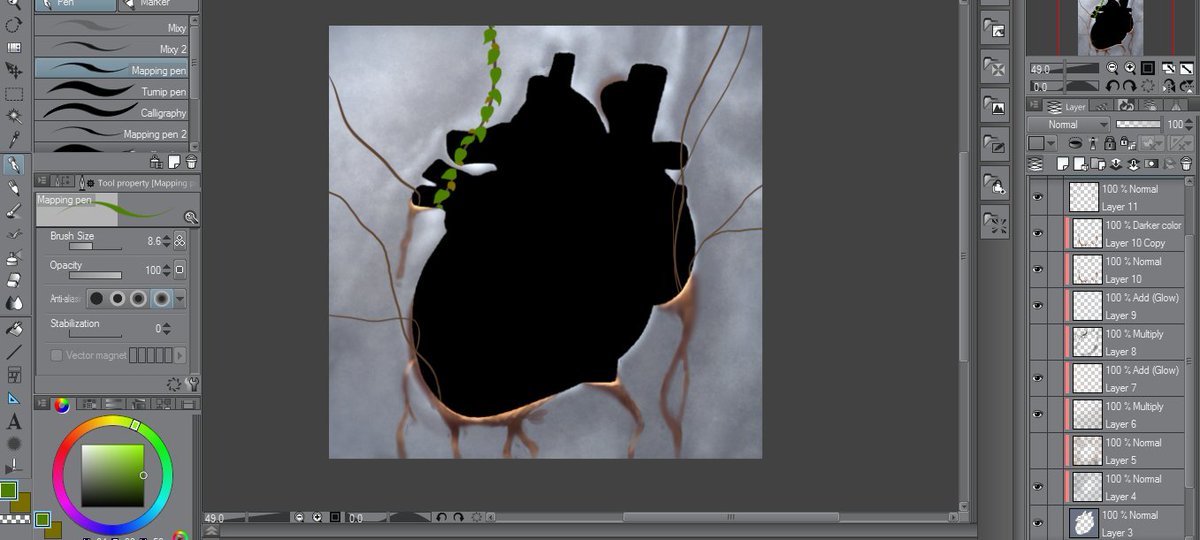The width and height of the screenshot is (1200, 540).
Task: Select the rectangular Selection marquee tool
Action: 14,94
